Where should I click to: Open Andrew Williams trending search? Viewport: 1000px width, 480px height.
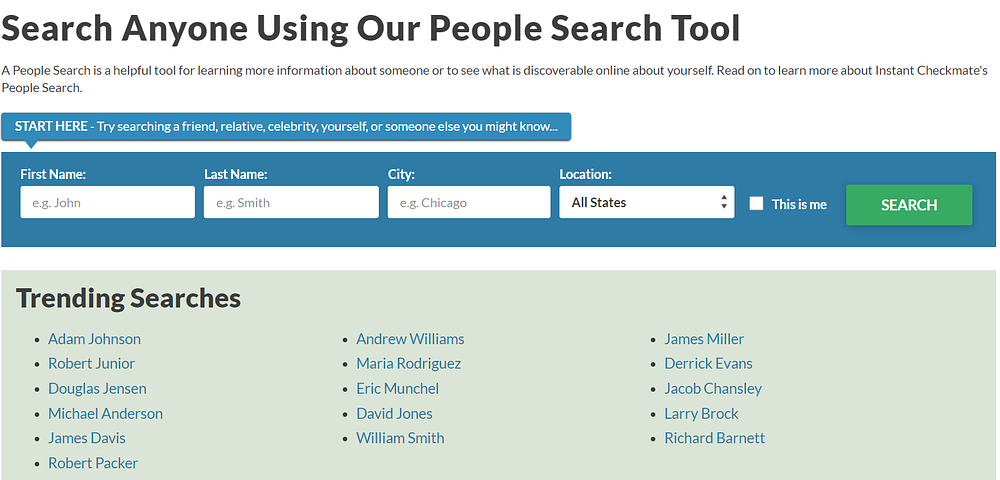[410, 338]
